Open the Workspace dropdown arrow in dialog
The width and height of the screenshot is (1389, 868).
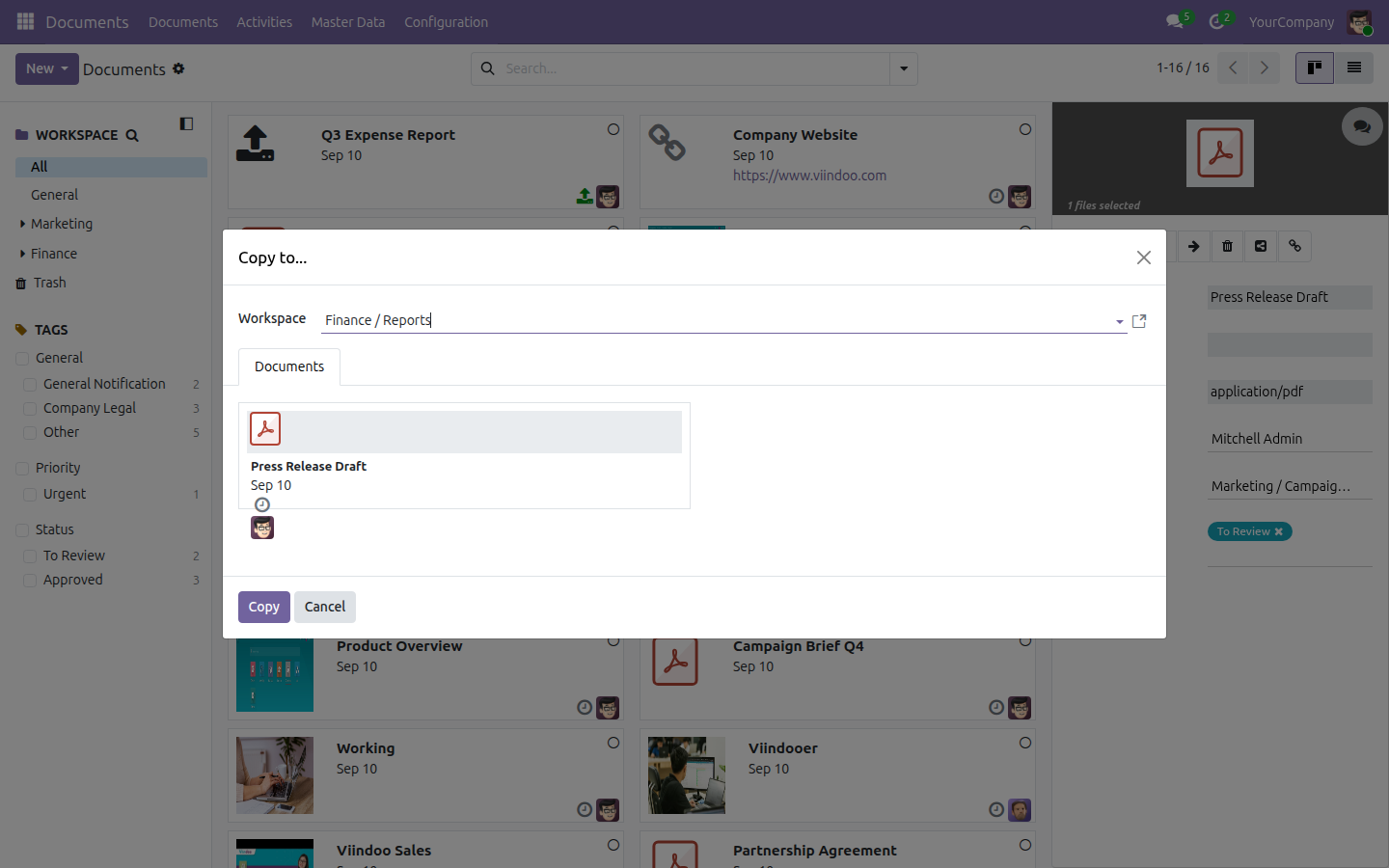(x=1119, y=322)
